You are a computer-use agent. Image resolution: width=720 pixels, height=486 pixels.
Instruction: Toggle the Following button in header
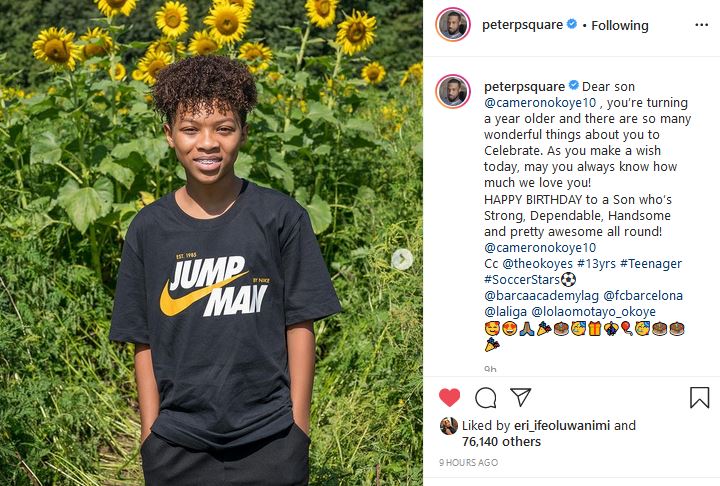pyautogui.click(x=619, y=25)
